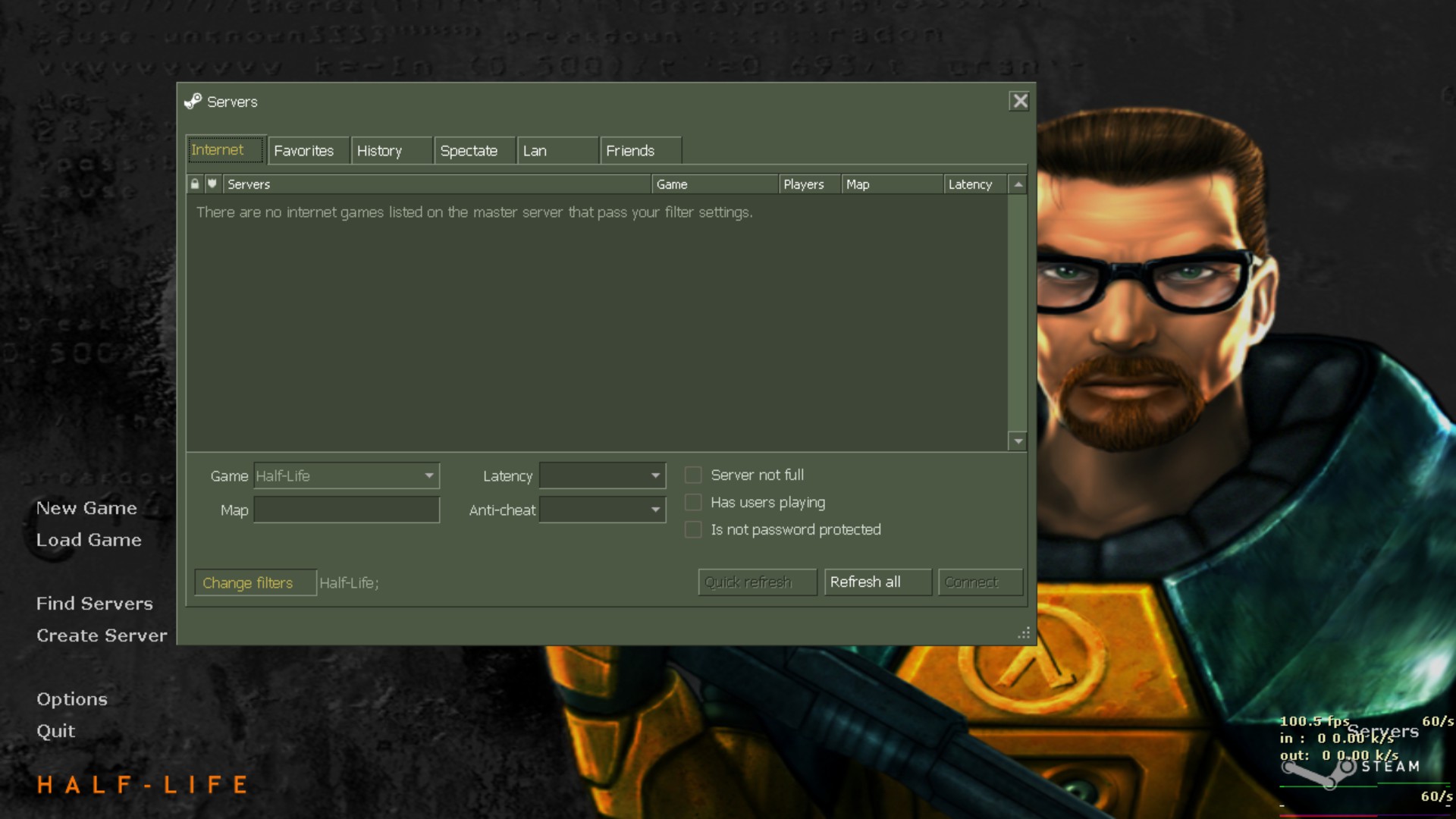Click the Change filters button
The width and height of the screenshot is (1456, 819).
pos(256,582)
